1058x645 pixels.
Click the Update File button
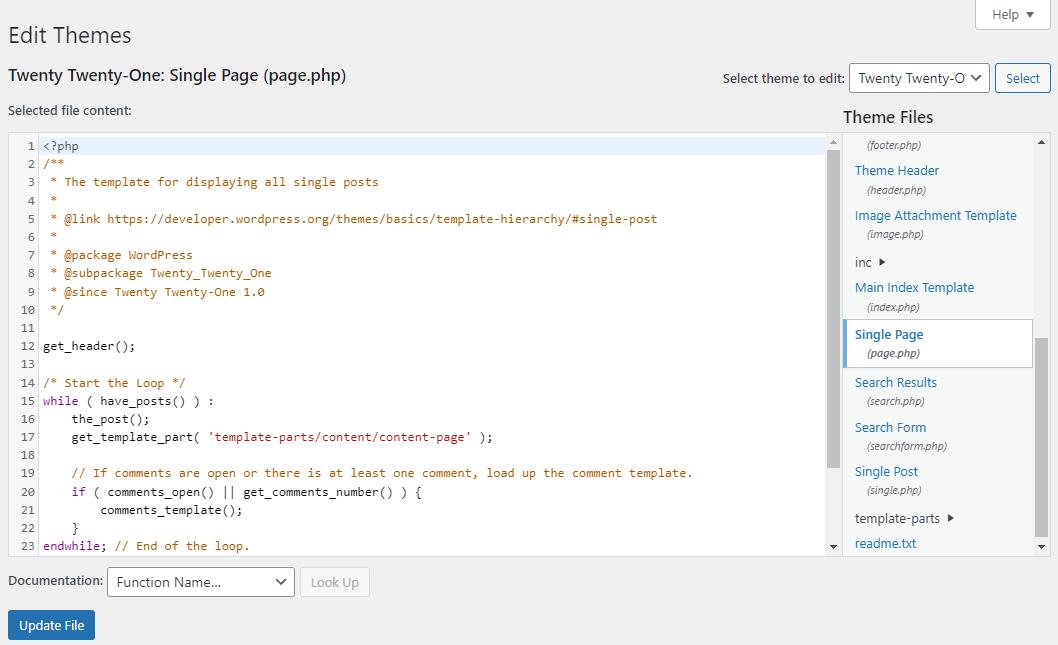51,624
